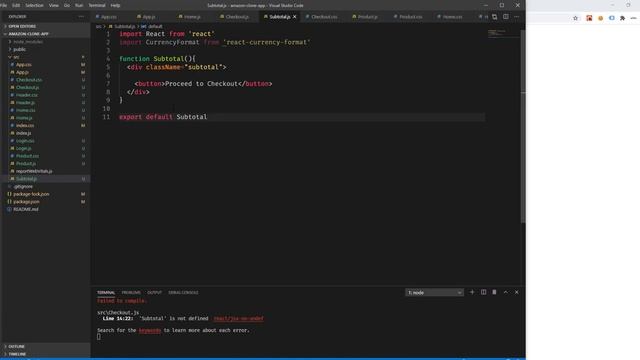This screenshot has height=360, width=640.
Task: Open package-lock.json in the explorer
Action: click(31, 194)
